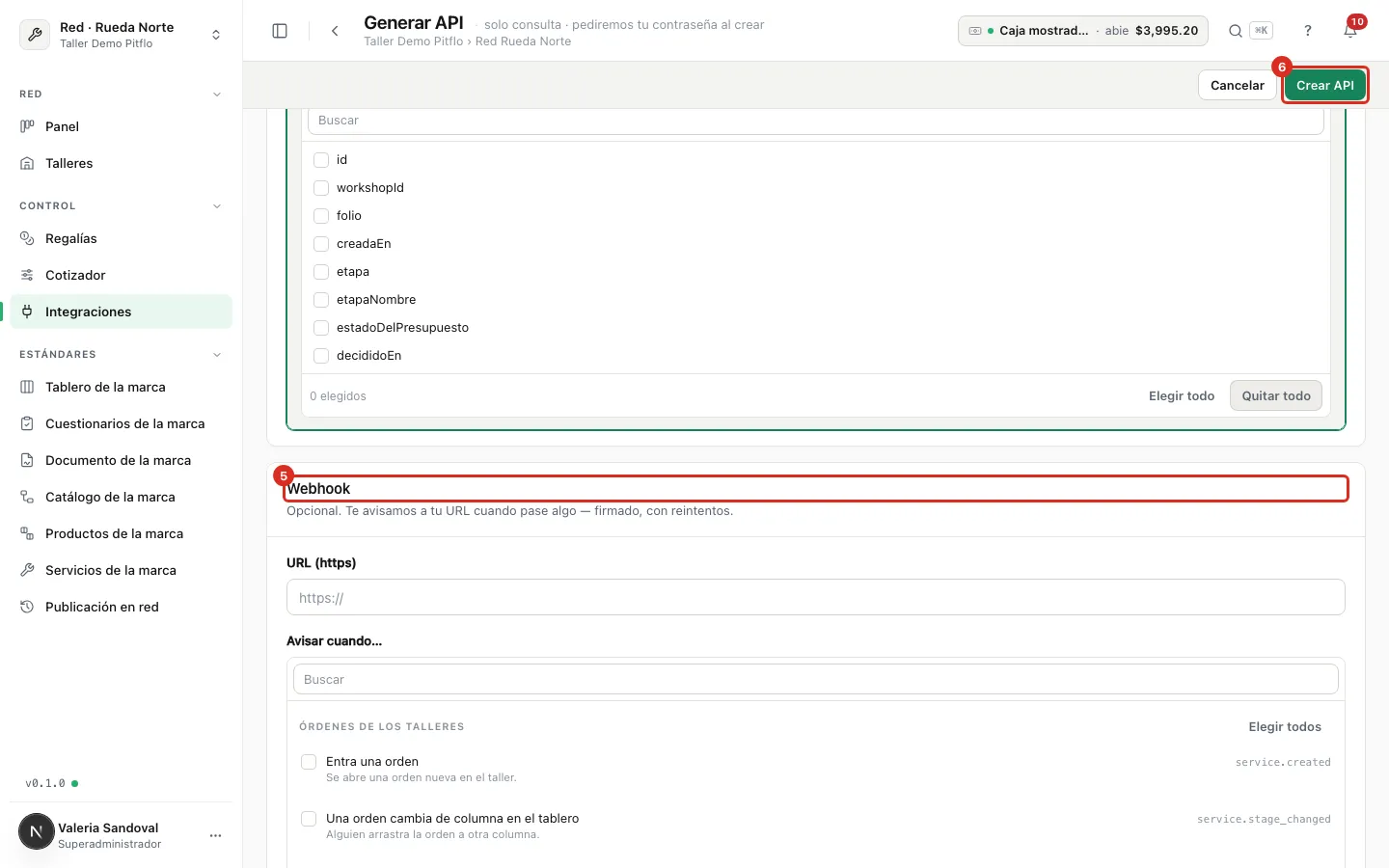Click the Integraciones plug icon
This screenshot has width=1389, height=868.
[x=27, y=312]
